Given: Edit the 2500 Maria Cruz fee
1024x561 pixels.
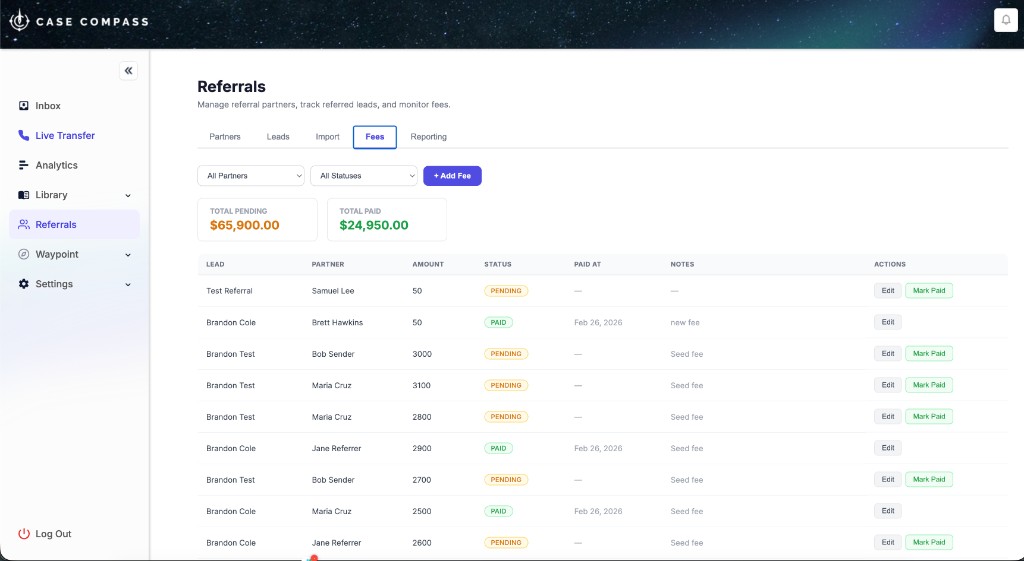Looking at the screenshot, I should [888, 511].
